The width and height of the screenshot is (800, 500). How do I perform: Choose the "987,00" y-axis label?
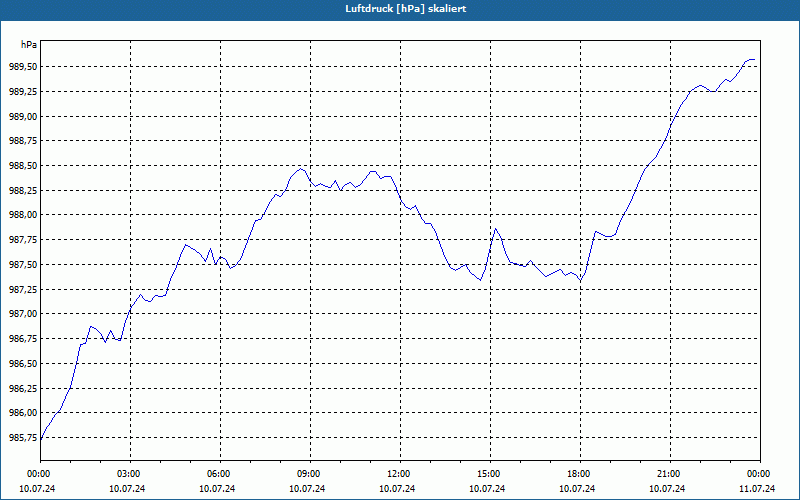23,314
